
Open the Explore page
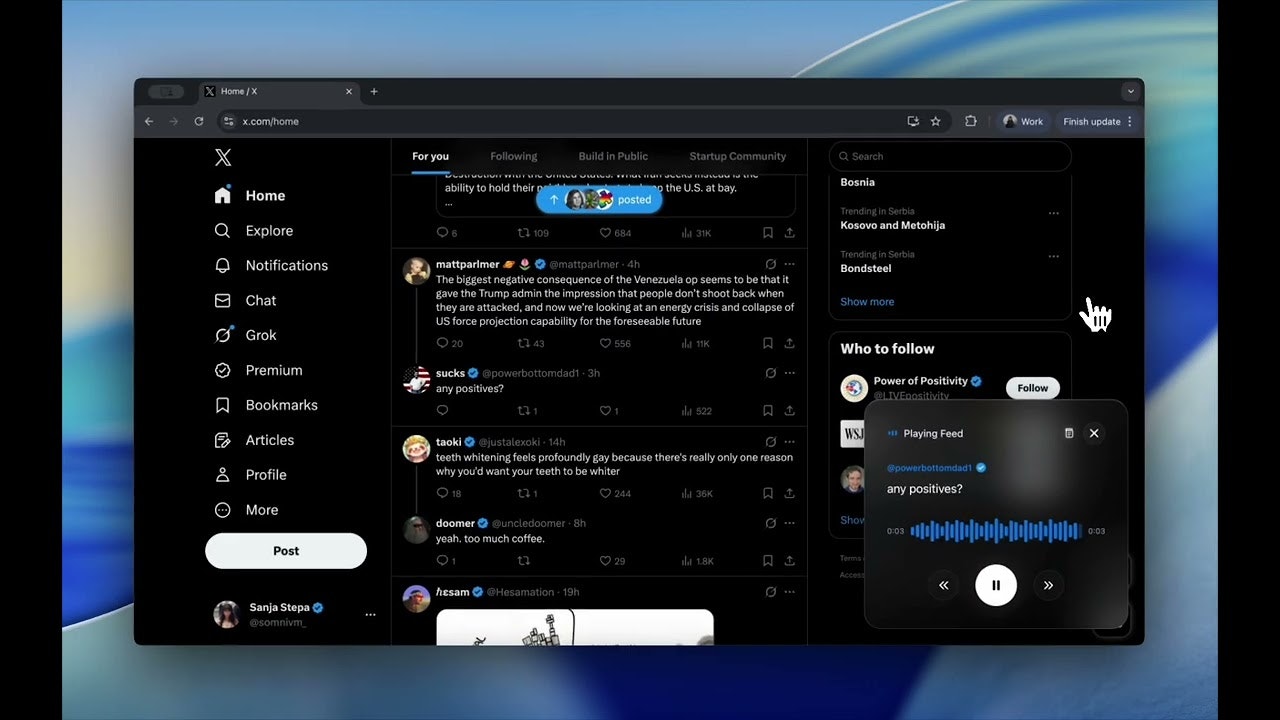click(254, 231)
